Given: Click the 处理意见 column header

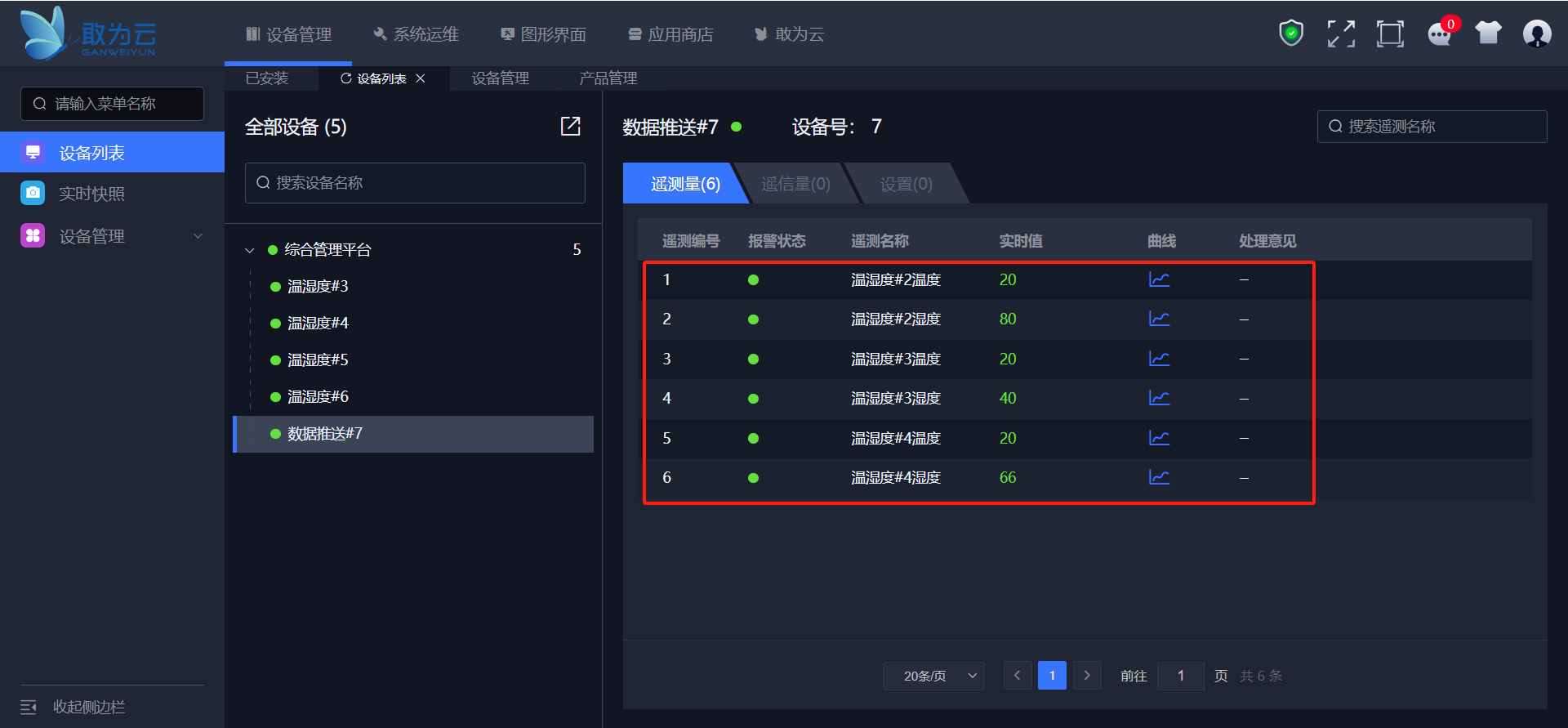Looking at the screenshot, I should pyautogui.click(x=1267, y=241).
